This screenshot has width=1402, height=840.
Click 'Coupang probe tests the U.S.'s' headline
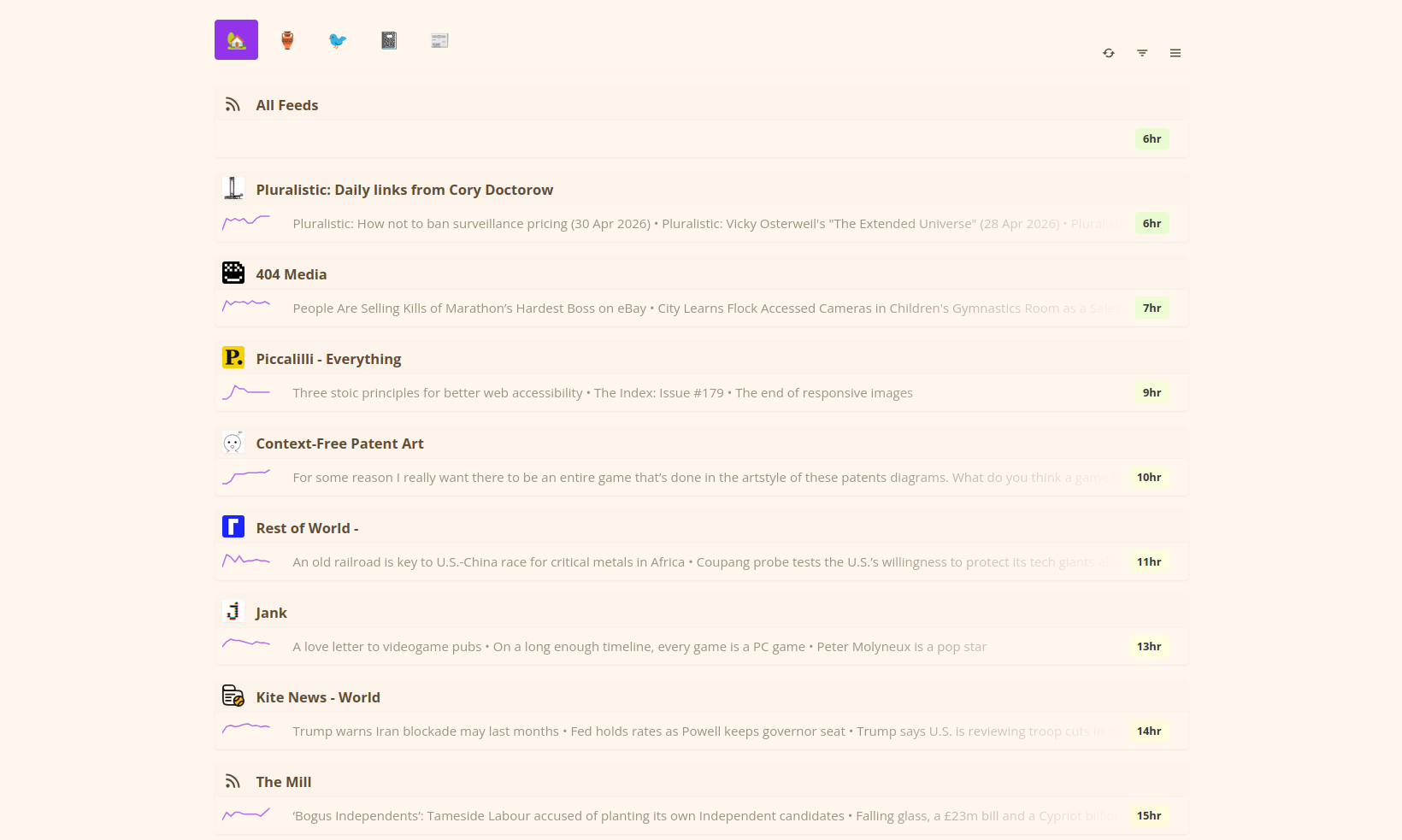point(907,562)
